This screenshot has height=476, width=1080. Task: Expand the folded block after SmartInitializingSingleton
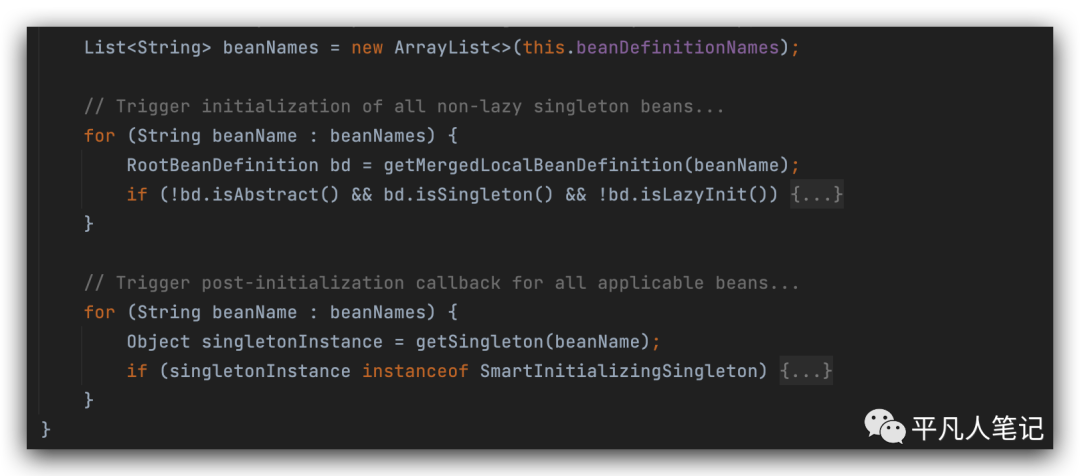(806, 371)
